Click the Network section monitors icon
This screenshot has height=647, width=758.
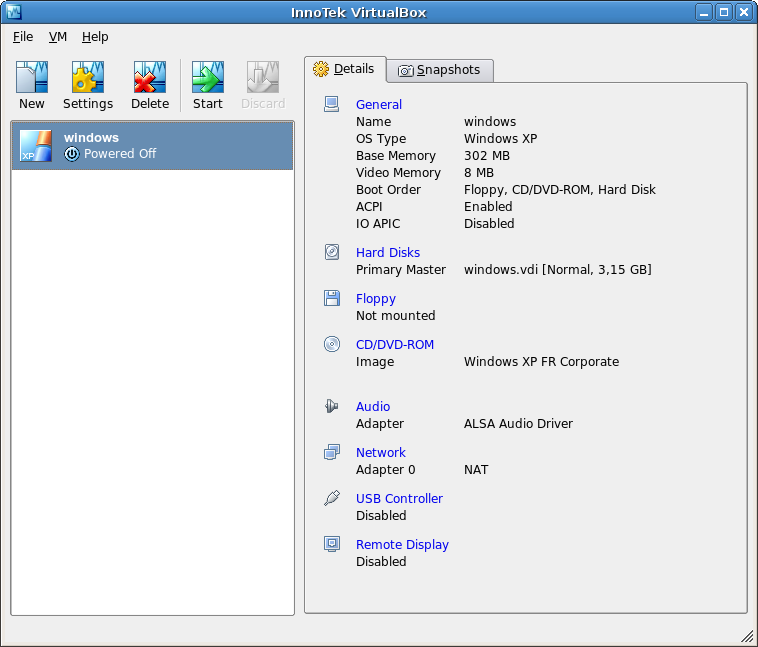[x=332, y=452]
